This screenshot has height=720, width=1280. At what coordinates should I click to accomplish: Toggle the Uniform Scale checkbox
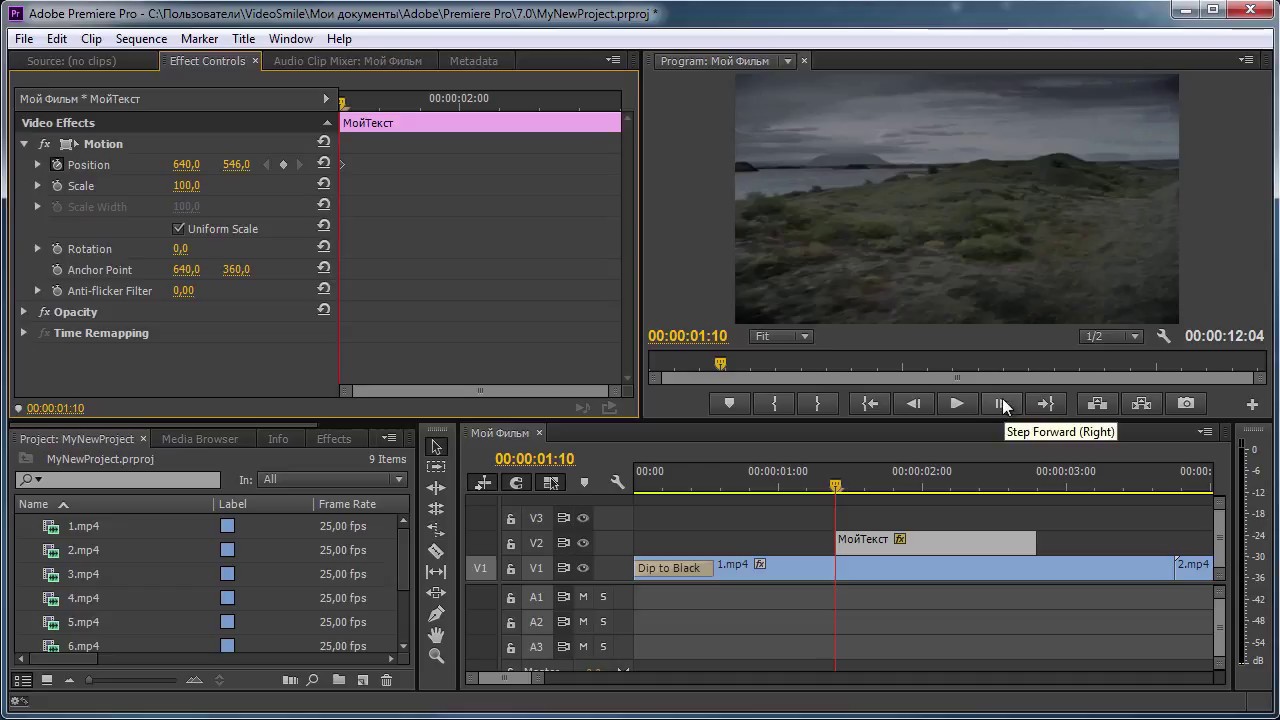pos(179,228)
